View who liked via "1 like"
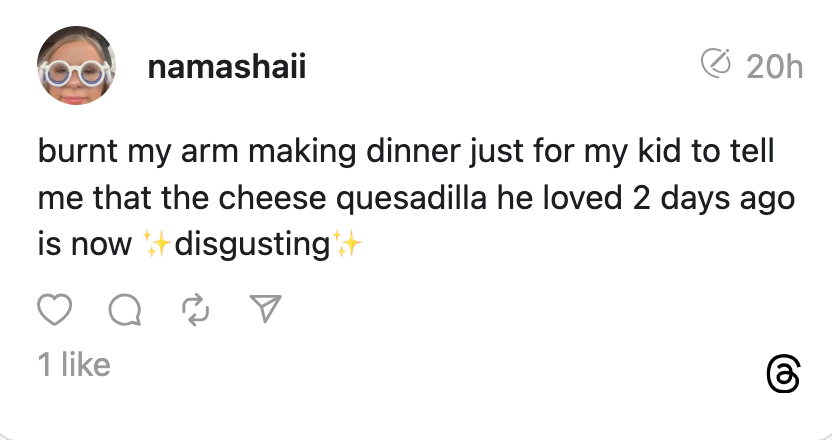 [73, 365]
